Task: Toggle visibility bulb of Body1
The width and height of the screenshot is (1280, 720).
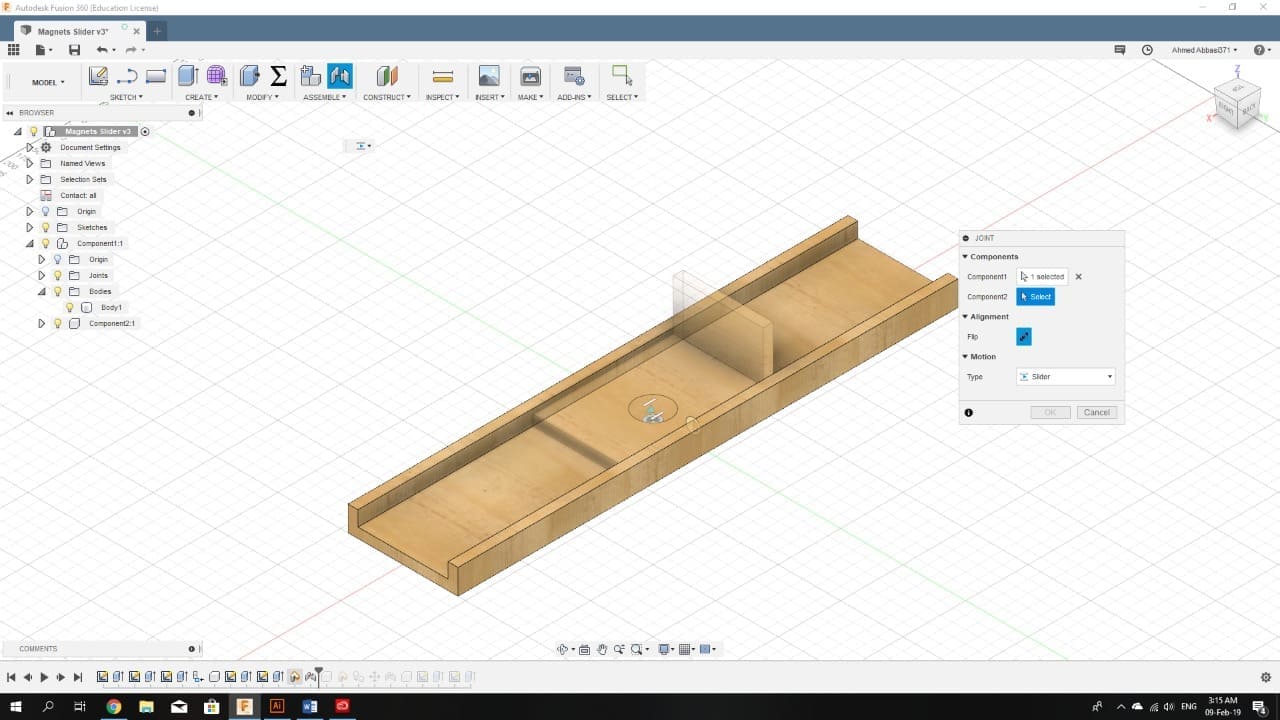Action: tap(70, 308)
